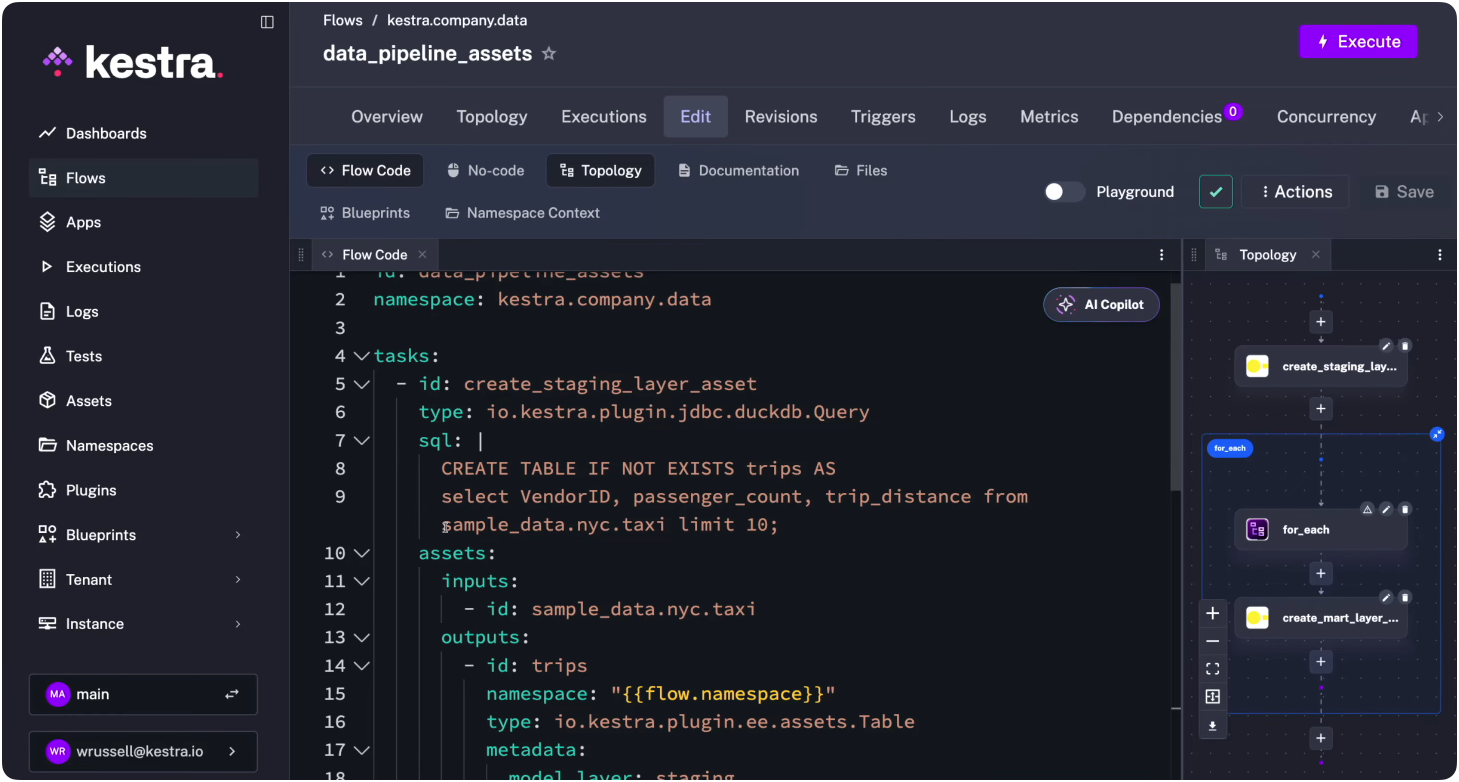Expand the Blueprints sidebar entry
Screen dimensions: 1459x782
(x=143, y=534)
